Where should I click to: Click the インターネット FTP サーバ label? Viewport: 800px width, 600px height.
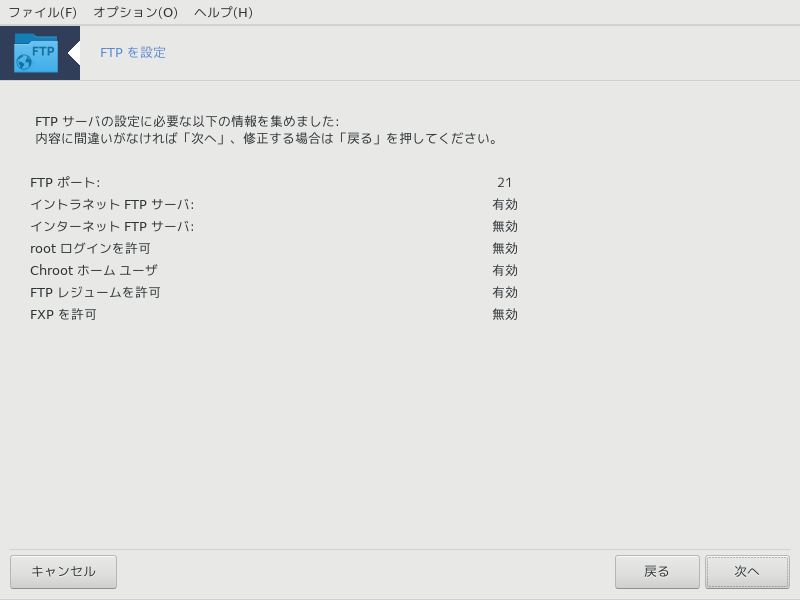tap(112, 227)
